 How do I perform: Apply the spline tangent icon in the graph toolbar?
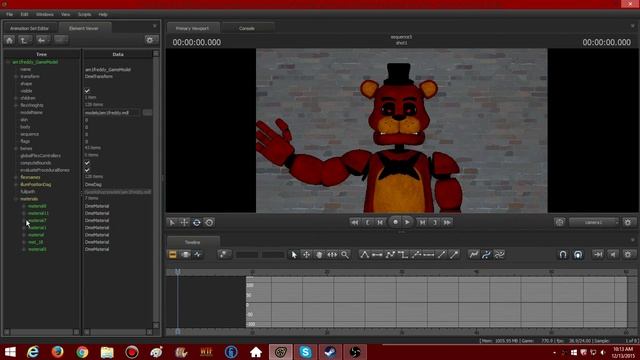364,255
